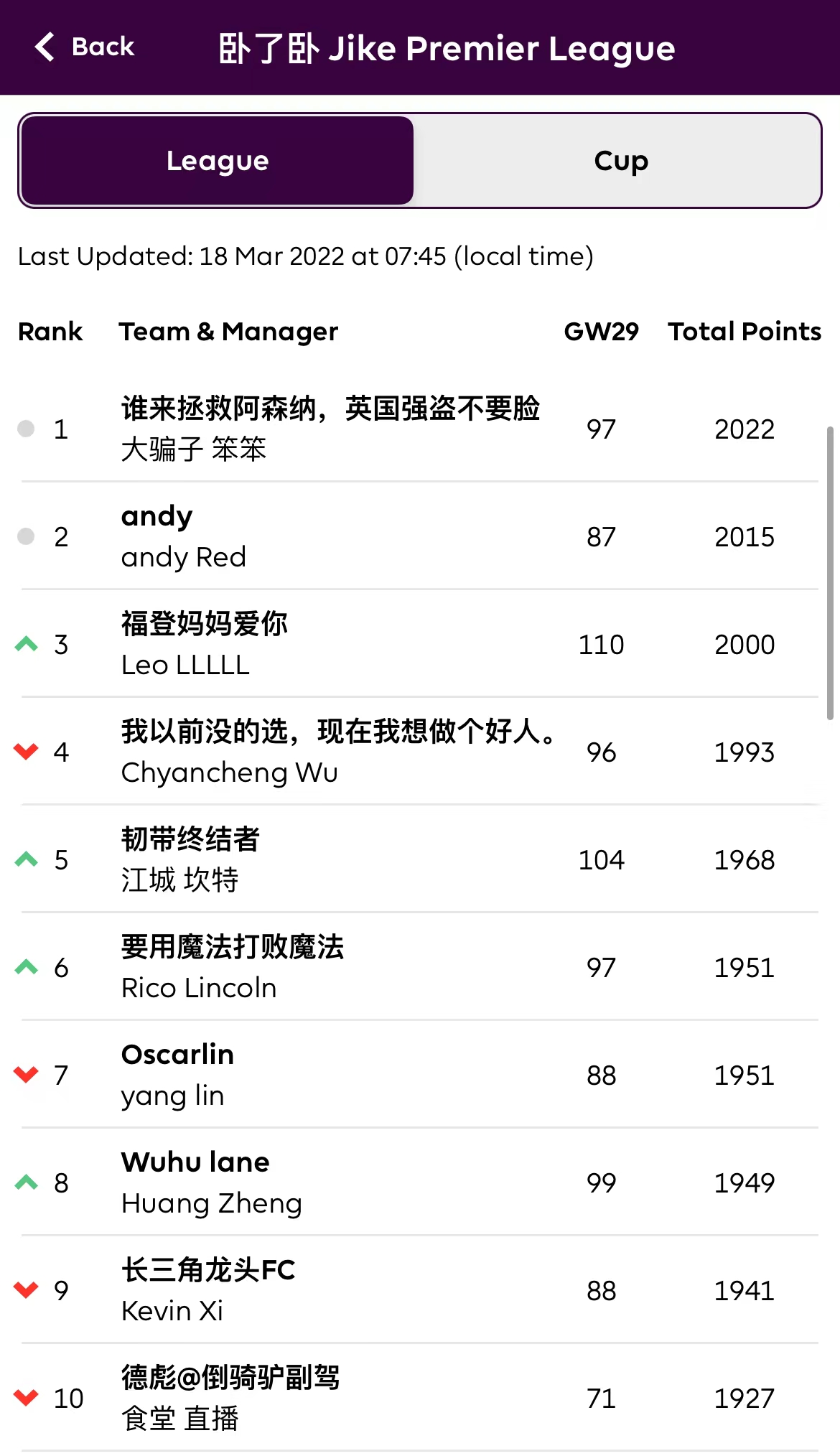This screenshot has height=1456, width=840.
Task: Click red down arrow beside rank 10
Action: click(27, 1398)
